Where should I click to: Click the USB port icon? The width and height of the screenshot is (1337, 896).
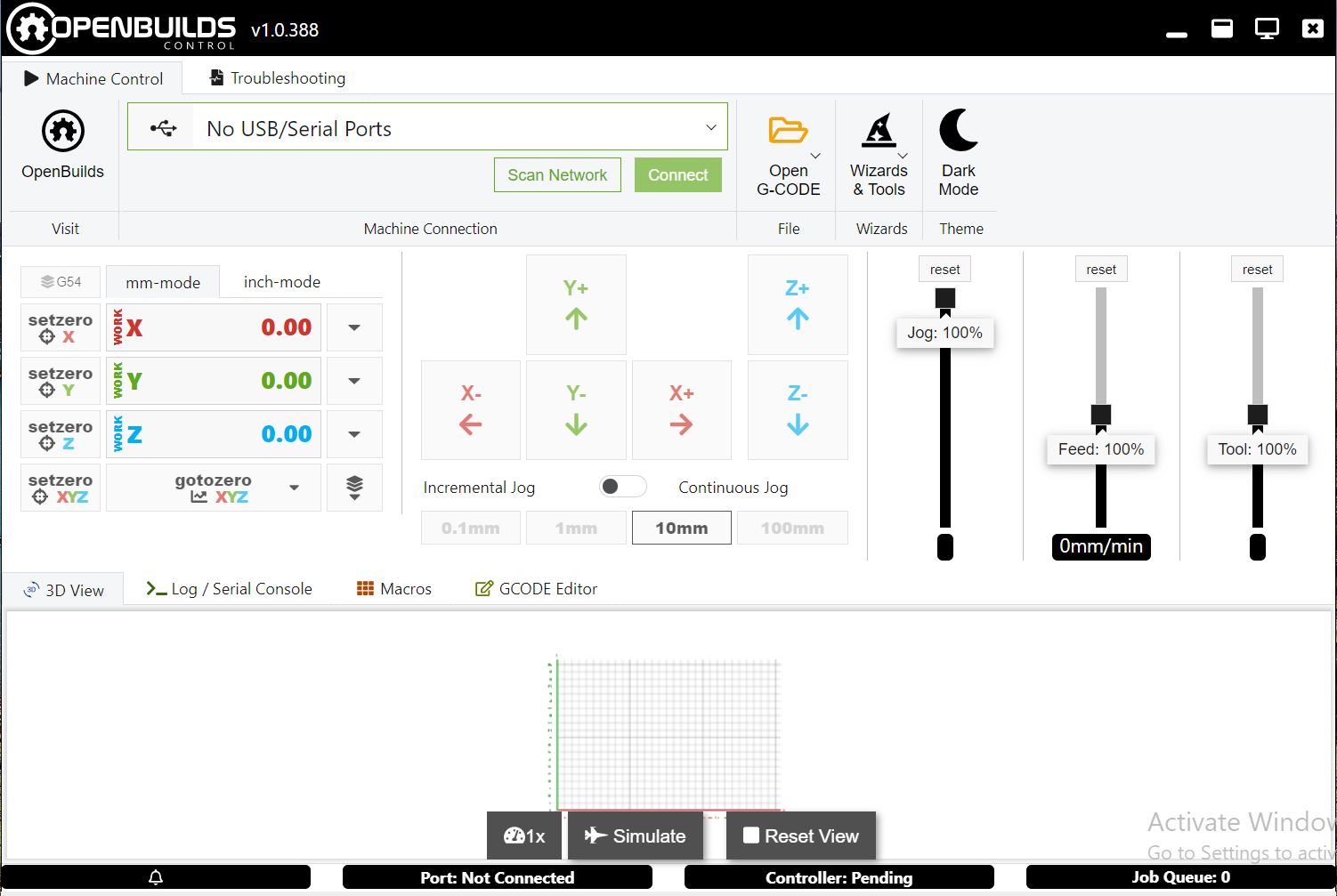pyautogui.click(x=163, y=128)
